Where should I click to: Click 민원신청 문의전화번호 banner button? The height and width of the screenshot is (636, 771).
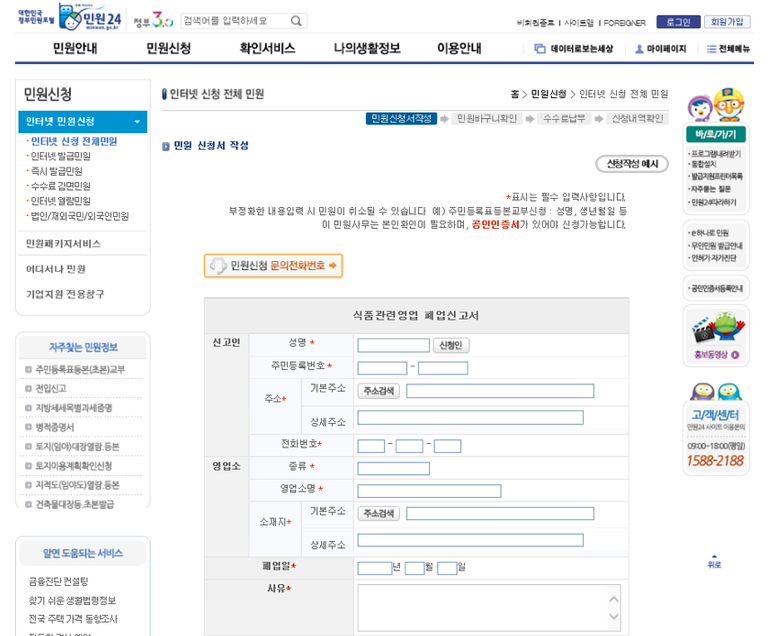pos(273,266)
